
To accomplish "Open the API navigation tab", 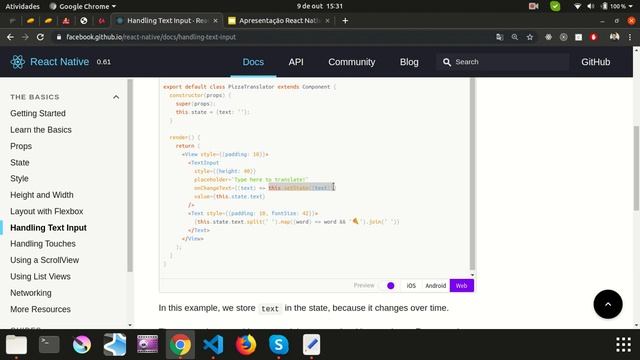I will 296,62.
